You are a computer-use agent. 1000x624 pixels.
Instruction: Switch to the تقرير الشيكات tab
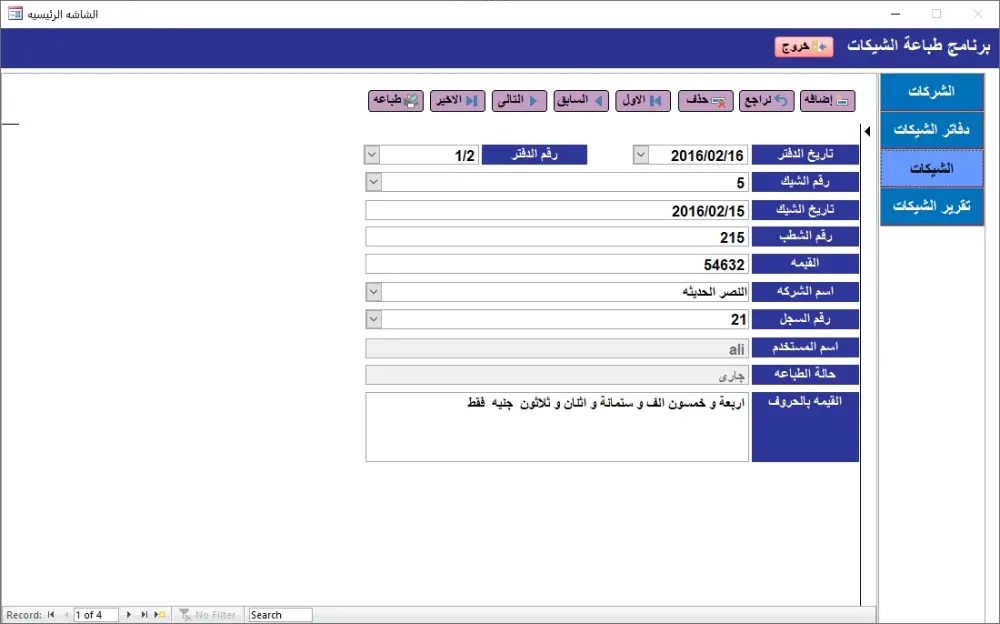[x=931, y=206]
